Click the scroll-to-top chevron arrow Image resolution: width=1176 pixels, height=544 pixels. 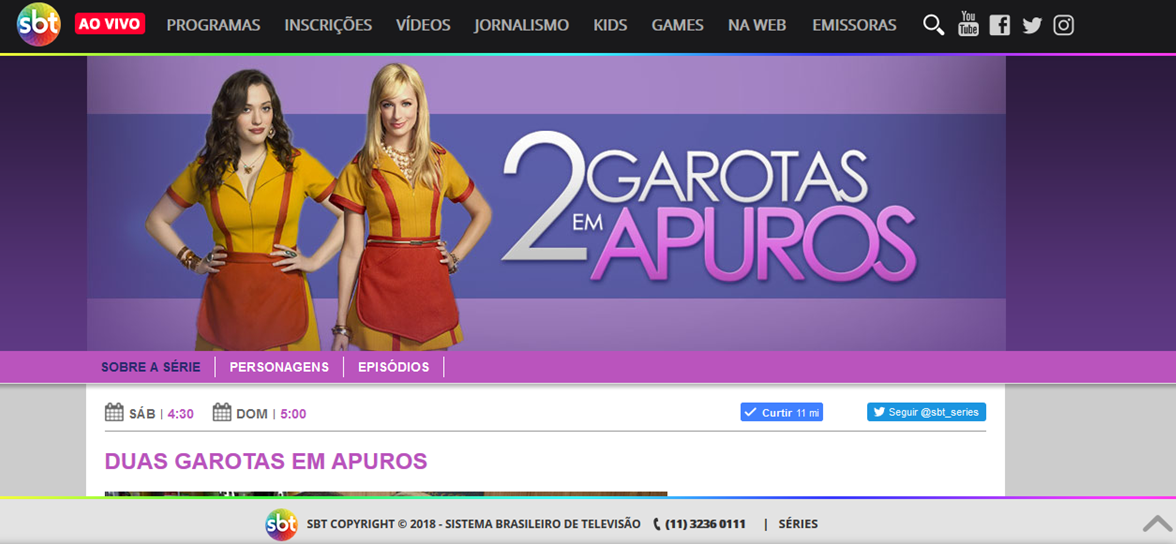pyautogui.click(x=1159, y=523)
